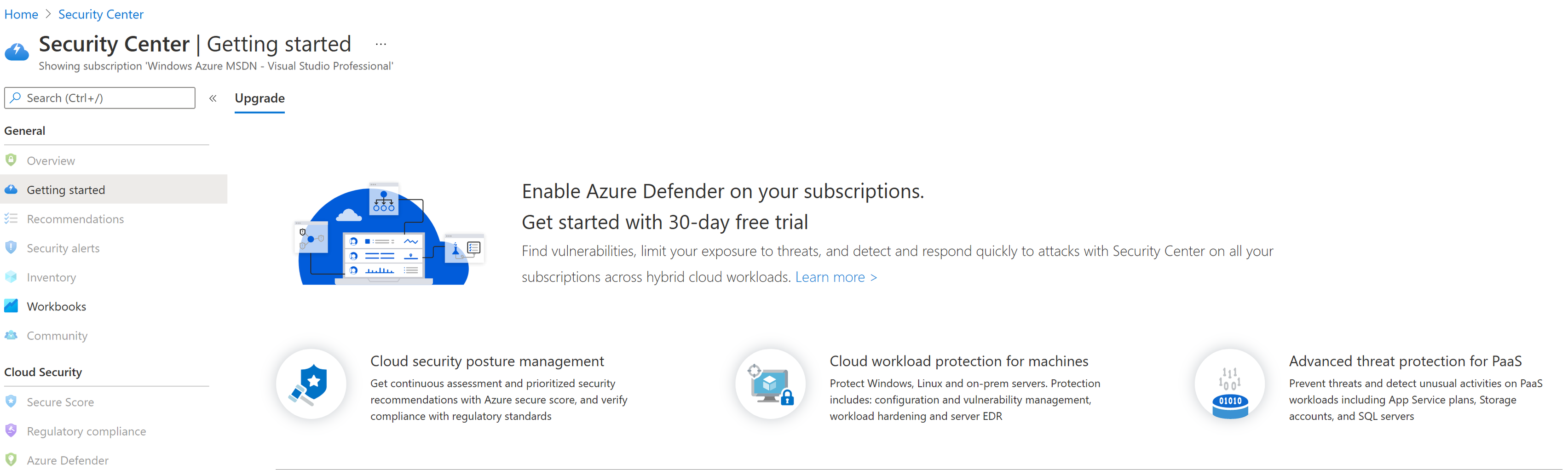Click the Recommendations checklist icon
The width and height of the screenshot is (1568, 470).
coord(11,218)
